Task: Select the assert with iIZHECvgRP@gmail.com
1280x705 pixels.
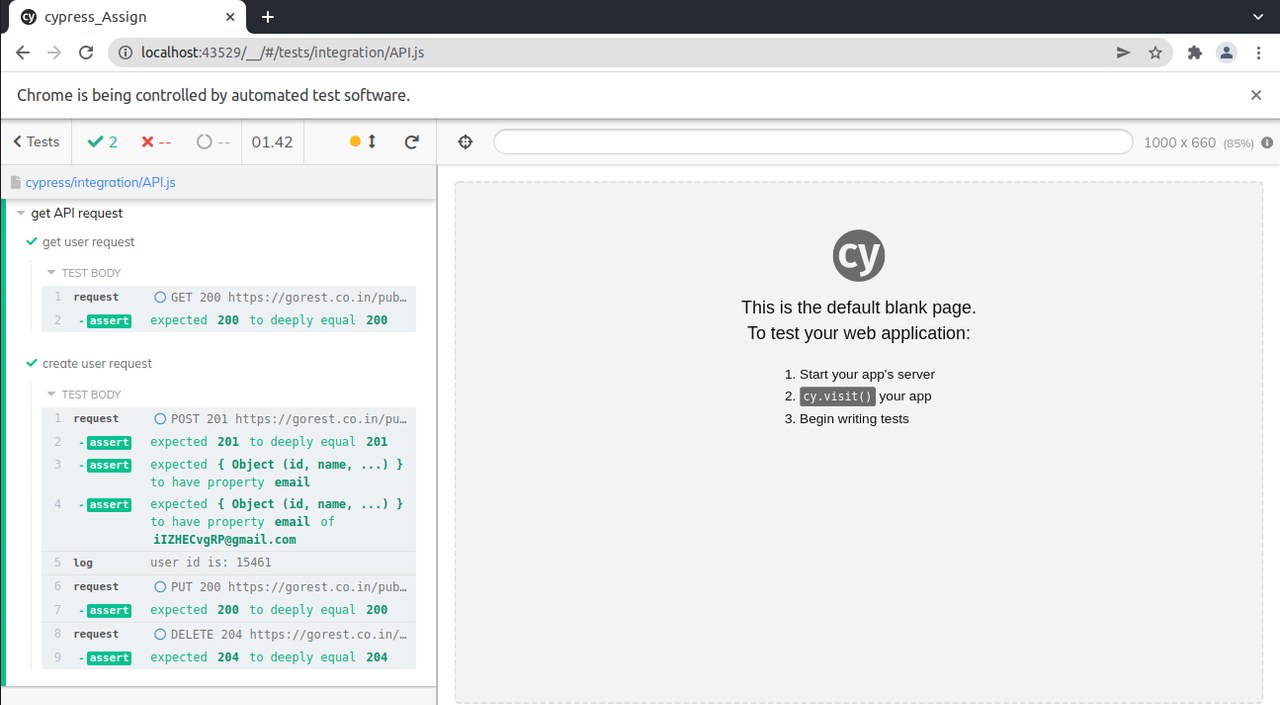Action: pyautogui.click(x=228, y=522)
